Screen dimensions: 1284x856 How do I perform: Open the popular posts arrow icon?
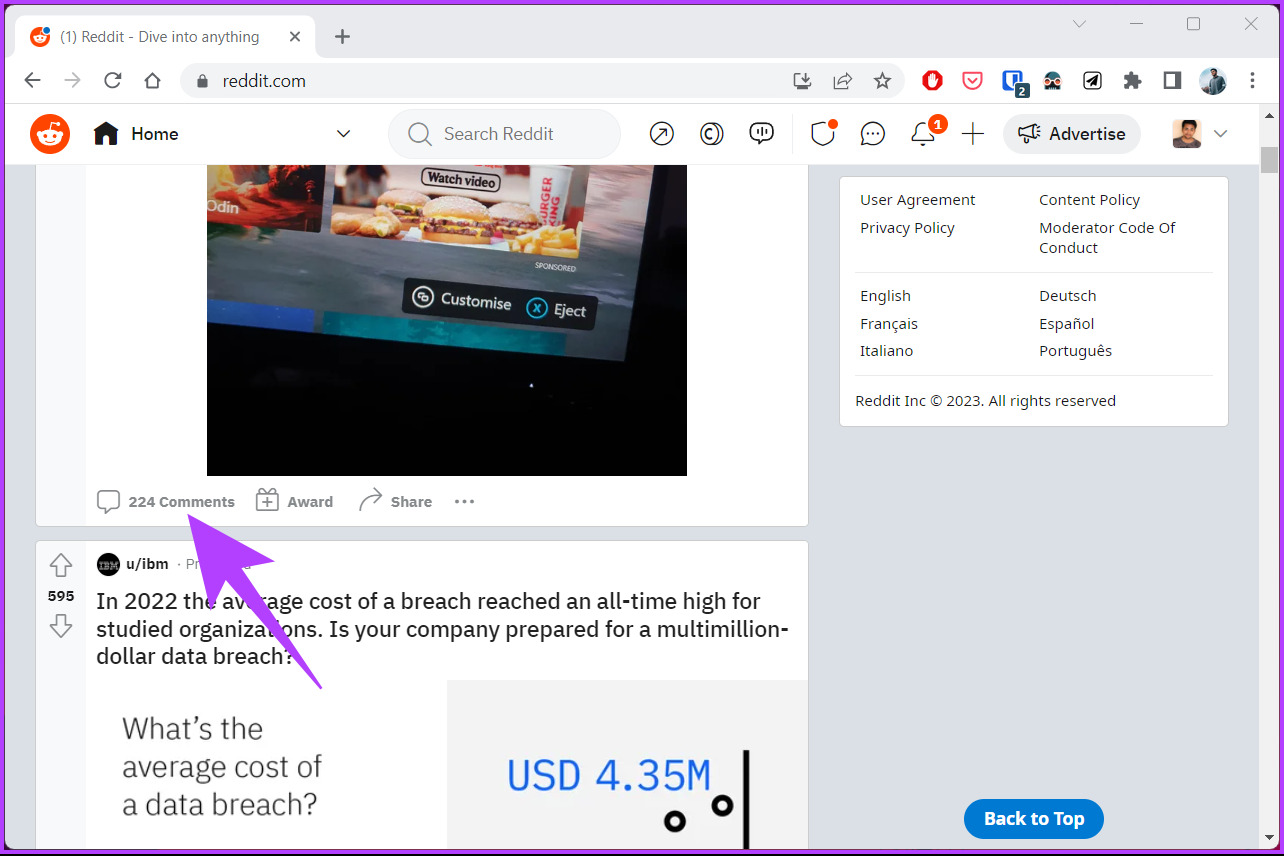(x=661, y=133)
